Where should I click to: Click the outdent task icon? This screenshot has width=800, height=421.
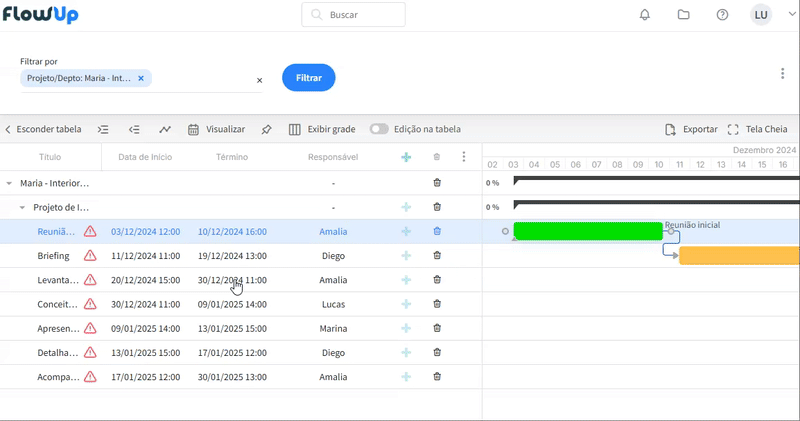point(134,129)
